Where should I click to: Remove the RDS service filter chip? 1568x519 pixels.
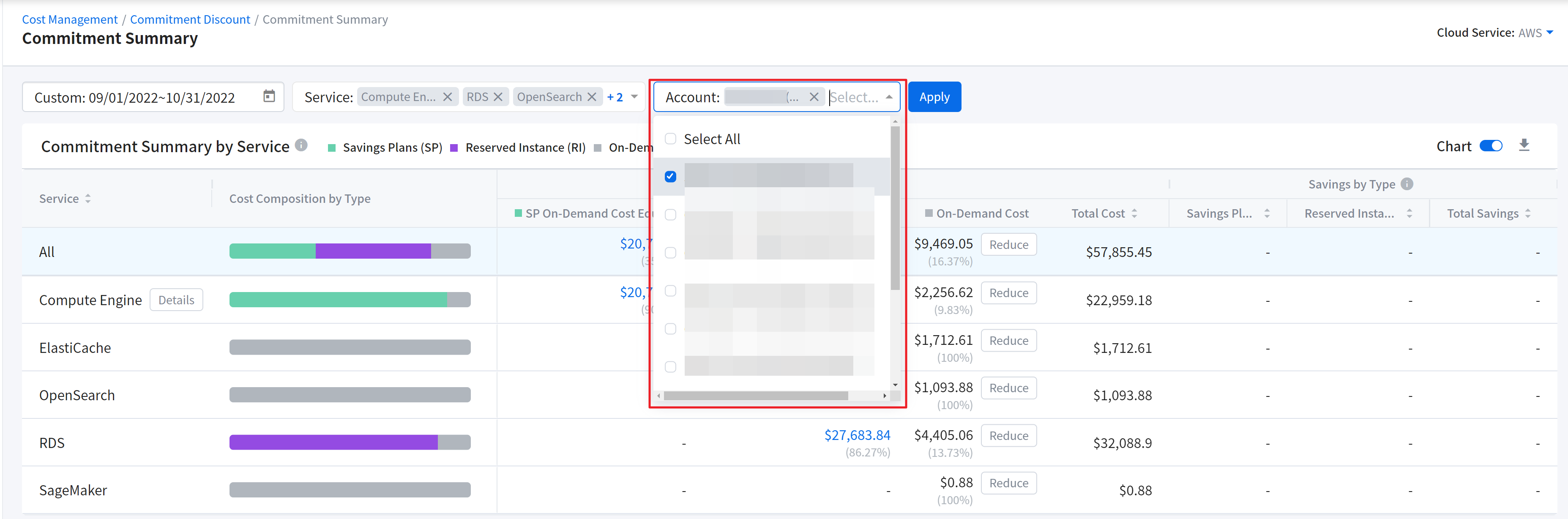[498, 97]
